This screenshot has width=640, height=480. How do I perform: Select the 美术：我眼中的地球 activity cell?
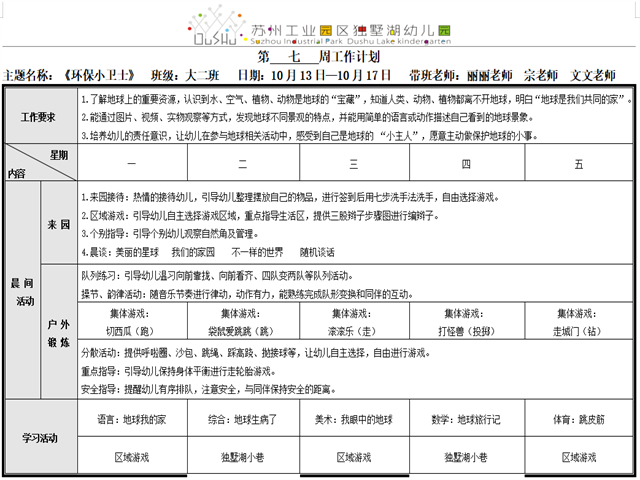click(353, 420)
